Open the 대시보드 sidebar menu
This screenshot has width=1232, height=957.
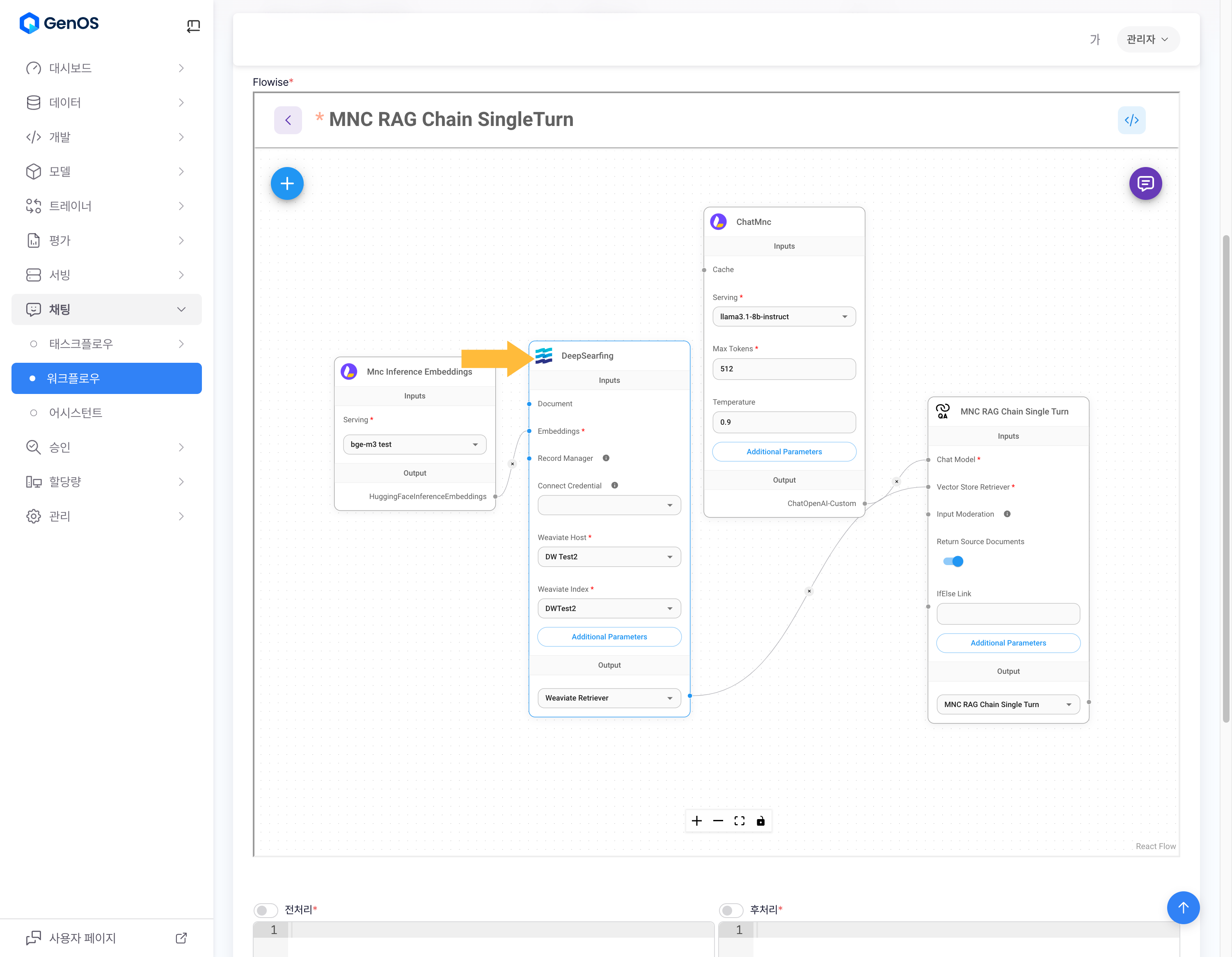107,68
